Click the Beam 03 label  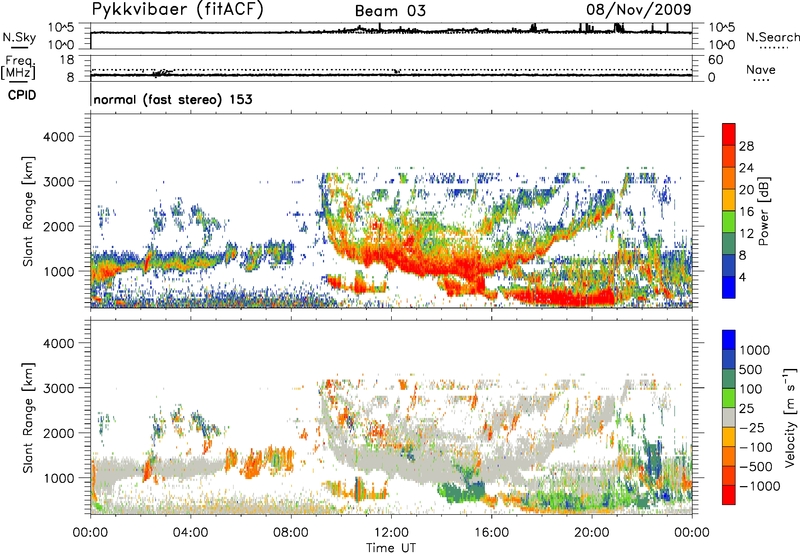point(390,11)
